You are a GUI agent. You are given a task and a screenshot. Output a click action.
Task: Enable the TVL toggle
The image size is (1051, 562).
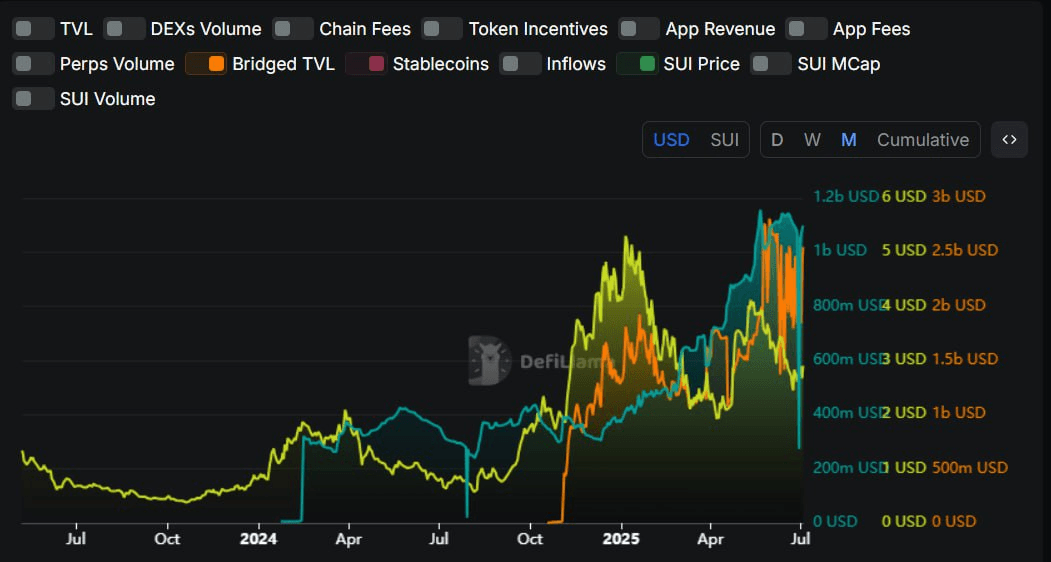pyautogui.click(x=33, y=29)
